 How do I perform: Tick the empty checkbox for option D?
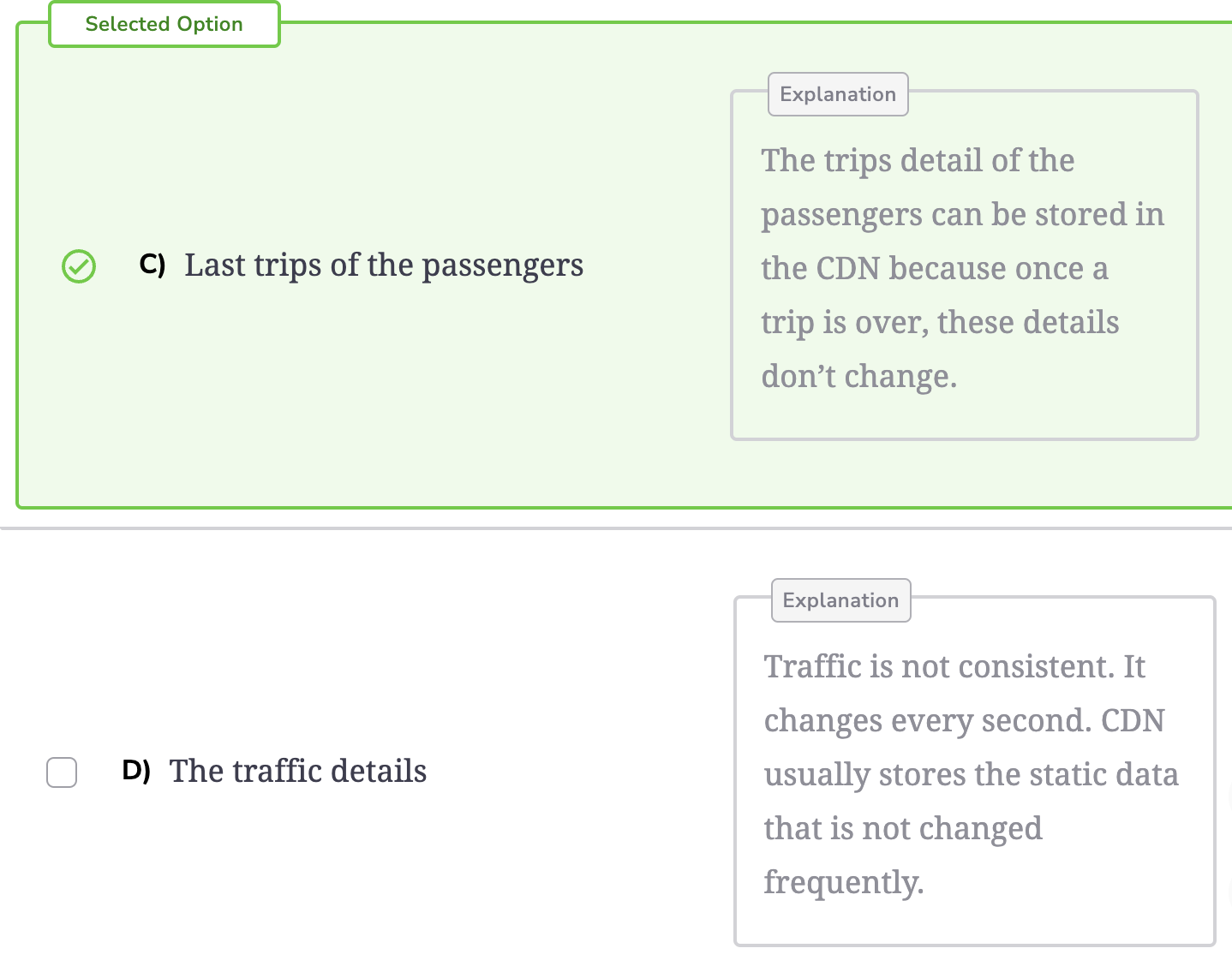coord(62,772)
